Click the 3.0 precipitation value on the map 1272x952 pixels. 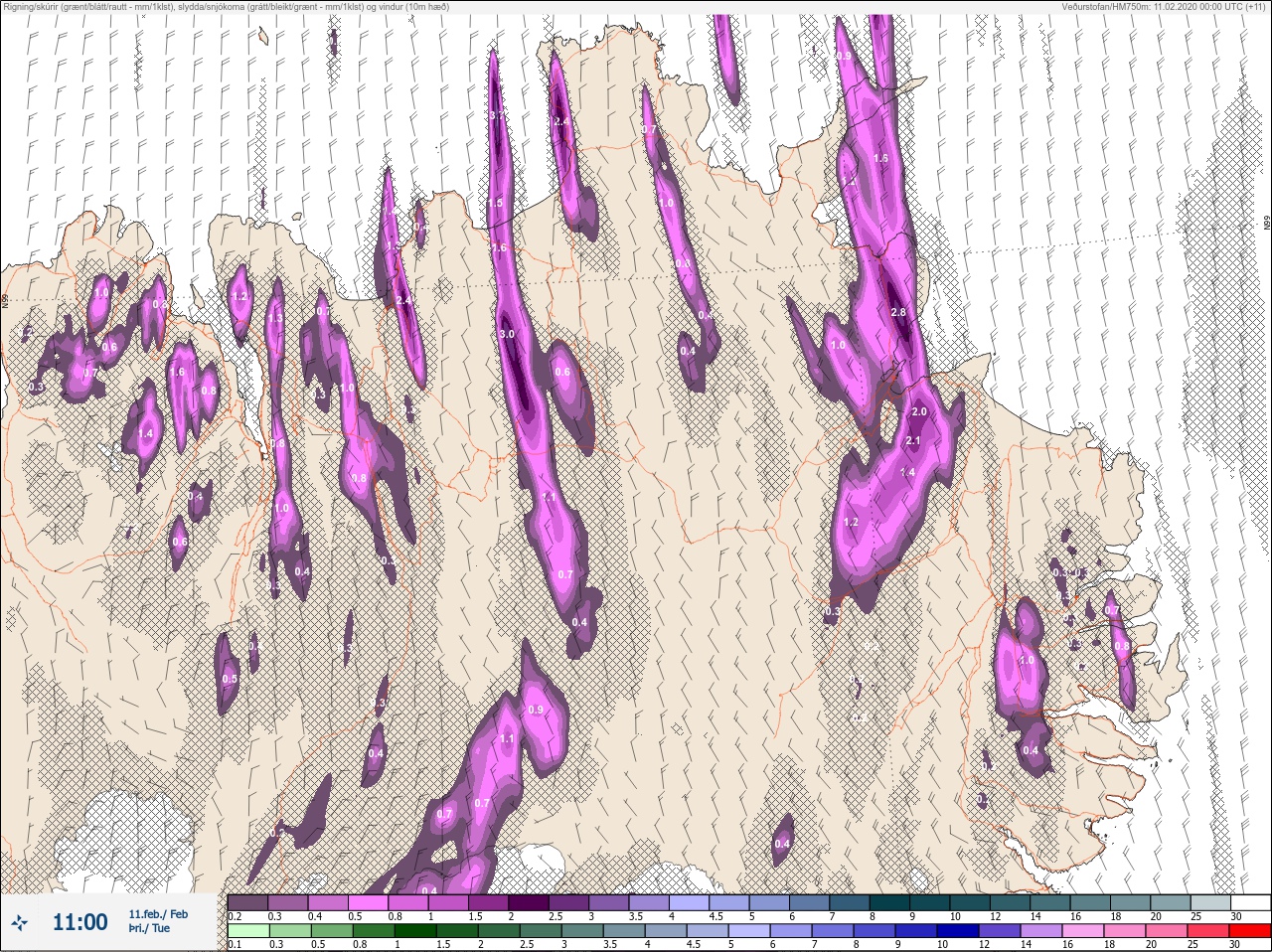[x=507, y=335]
